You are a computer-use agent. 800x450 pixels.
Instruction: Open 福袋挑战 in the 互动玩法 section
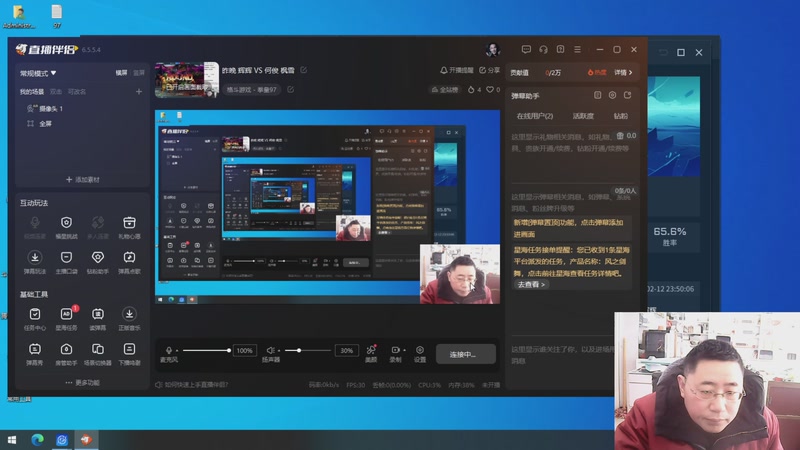pyautogui.click(x=66, y=227)
